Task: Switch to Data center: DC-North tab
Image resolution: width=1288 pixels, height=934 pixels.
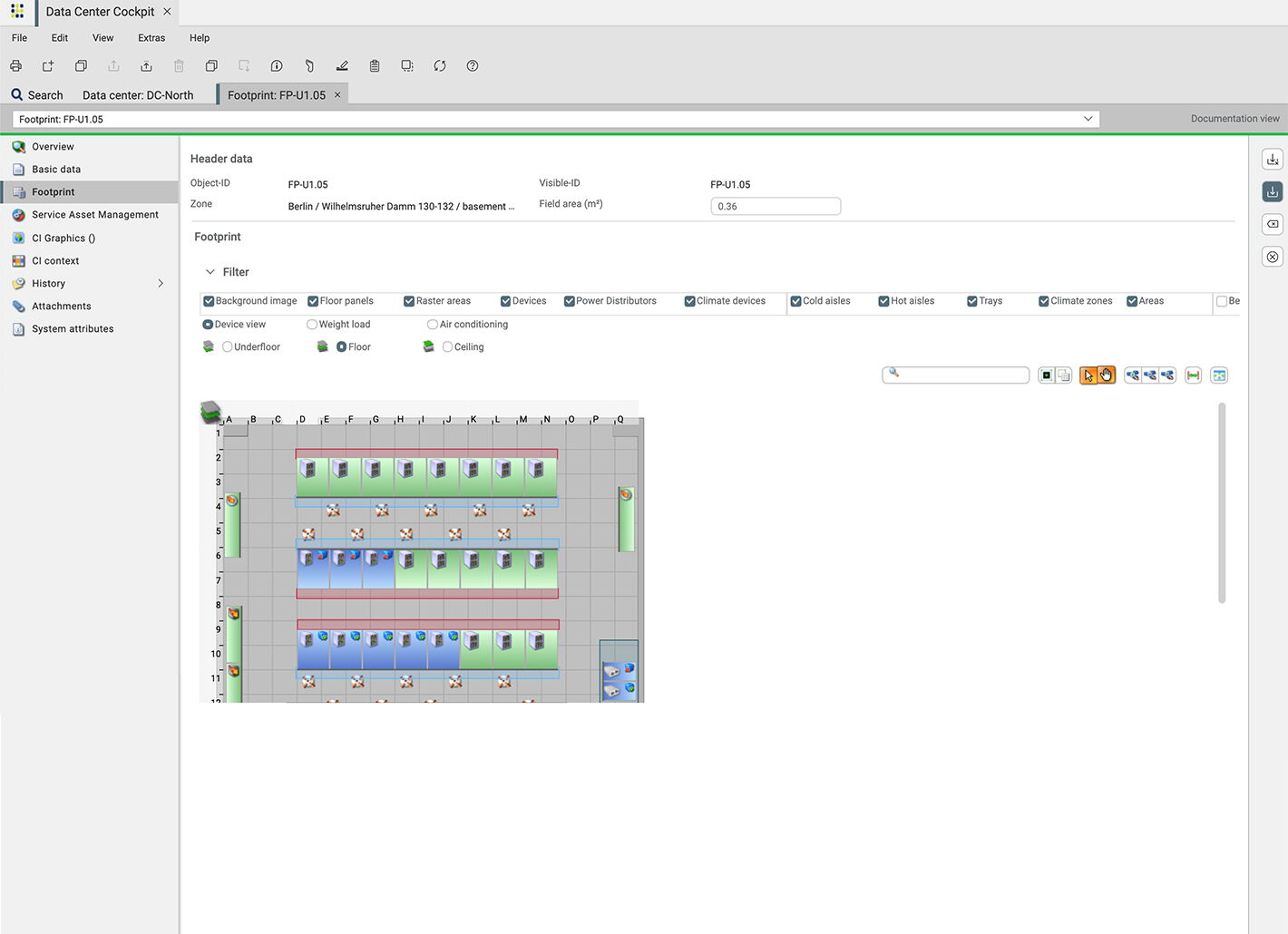Action: pyautogui.click(x=138, y=95)
